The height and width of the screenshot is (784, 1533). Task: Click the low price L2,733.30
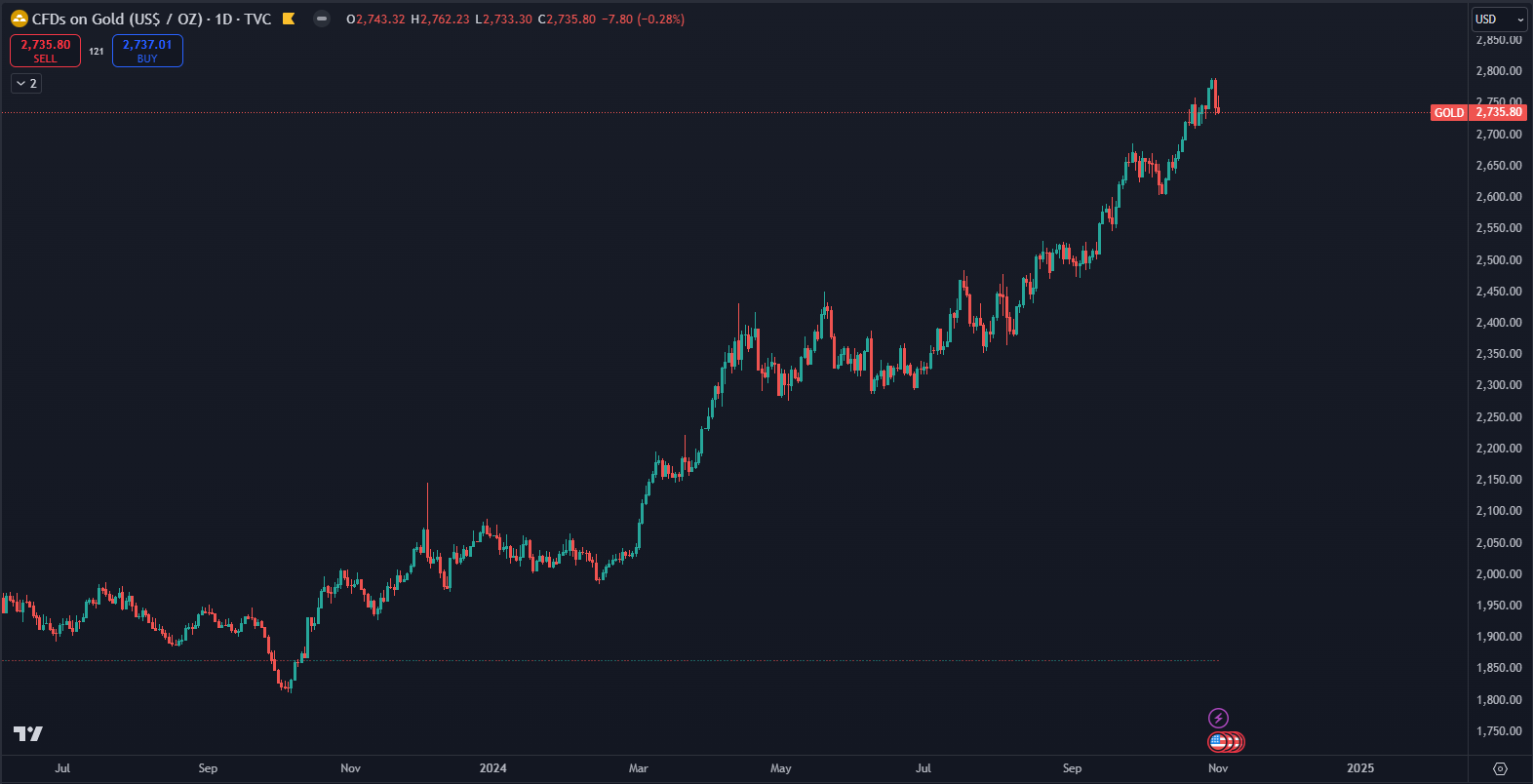click(504, 19)
